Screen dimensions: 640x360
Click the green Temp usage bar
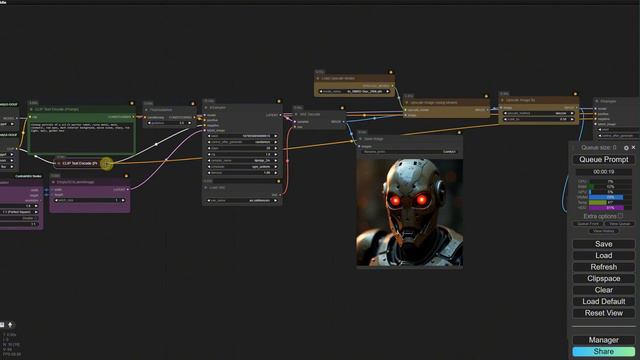pos(597,202)
